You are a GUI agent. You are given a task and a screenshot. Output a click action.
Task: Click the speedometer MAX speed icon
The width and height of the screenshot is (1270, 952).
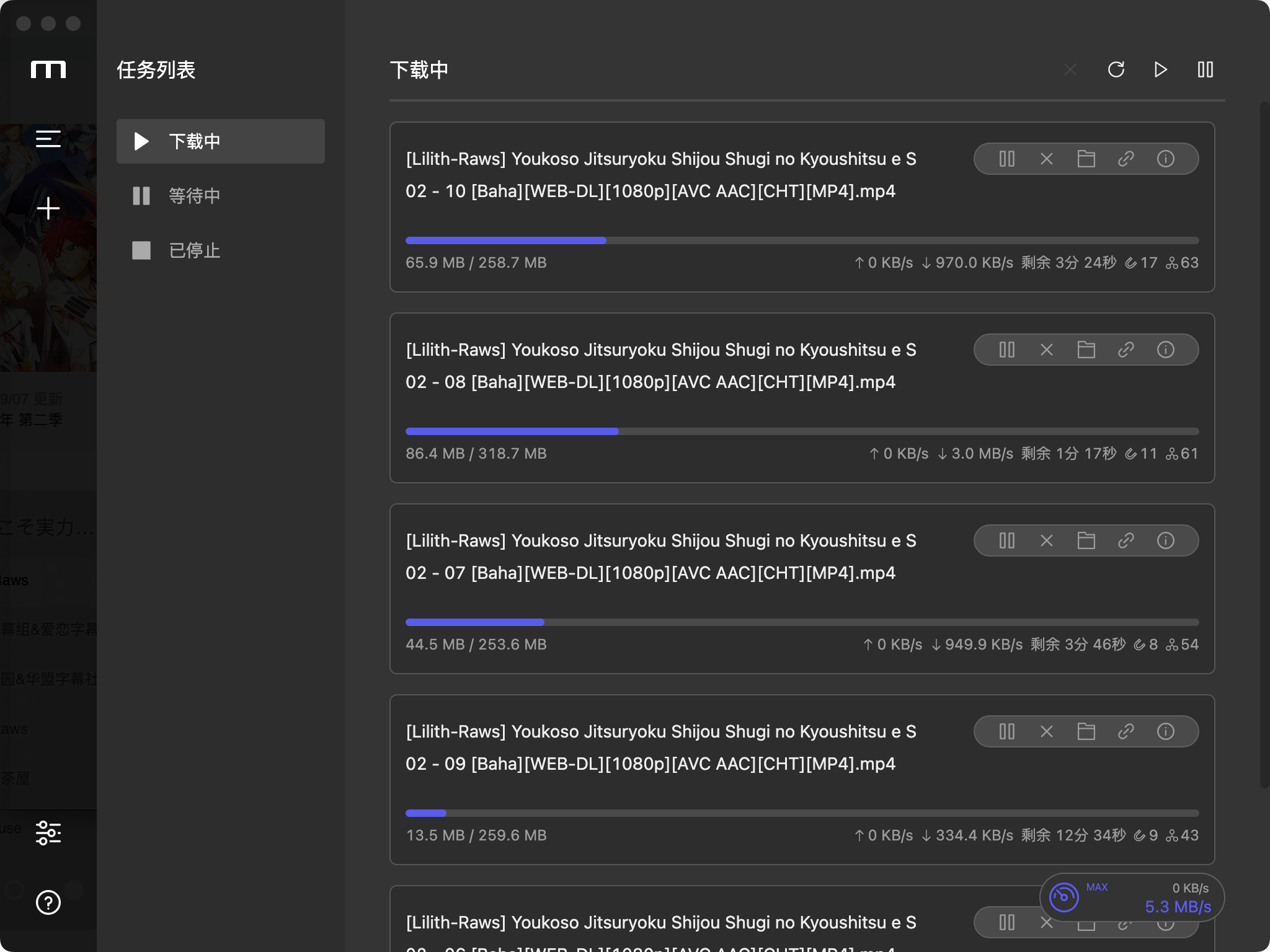(1064, 897)
